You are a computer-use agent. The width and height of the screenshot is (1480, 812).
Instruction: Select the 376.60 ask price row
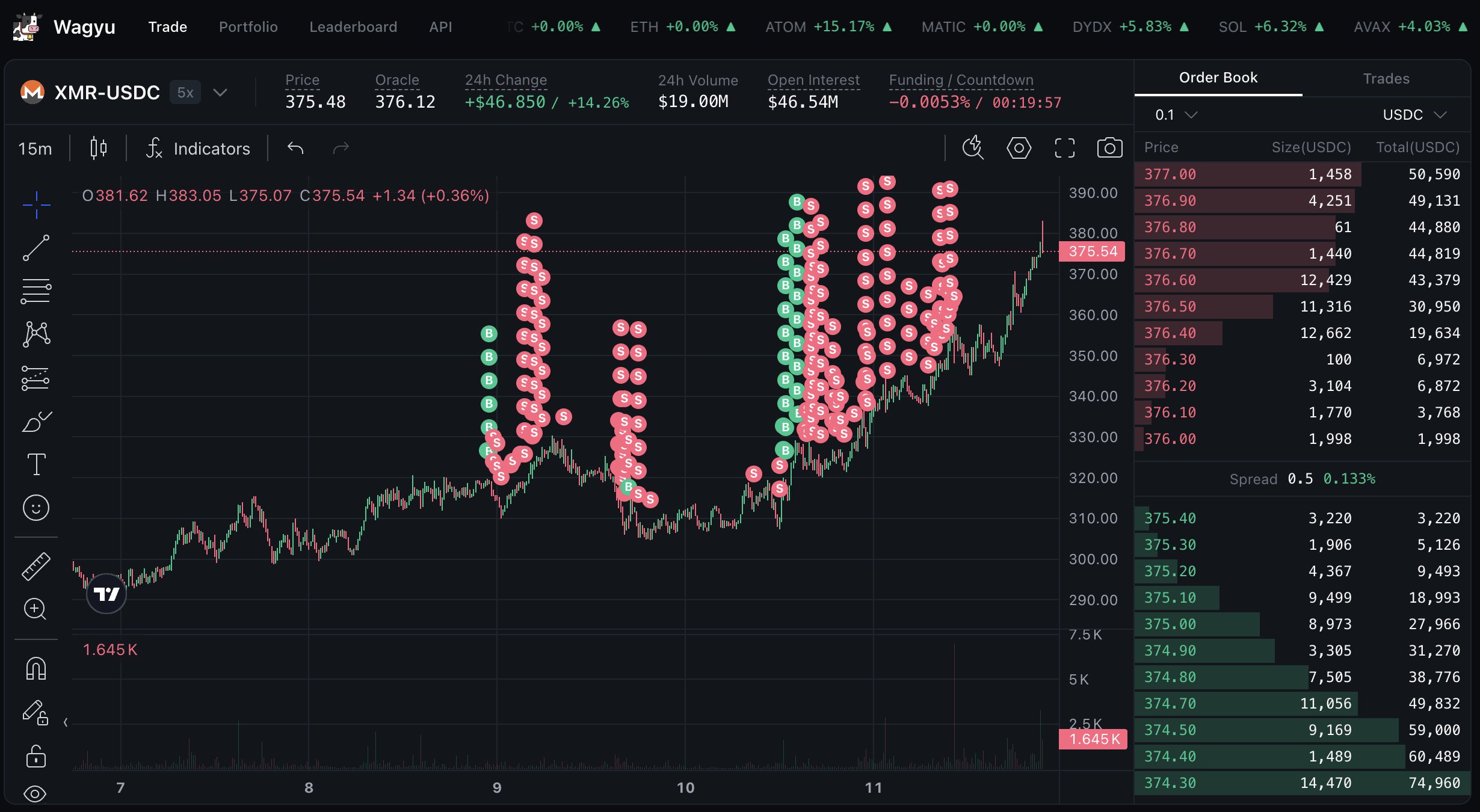[x=1303, y=280]
